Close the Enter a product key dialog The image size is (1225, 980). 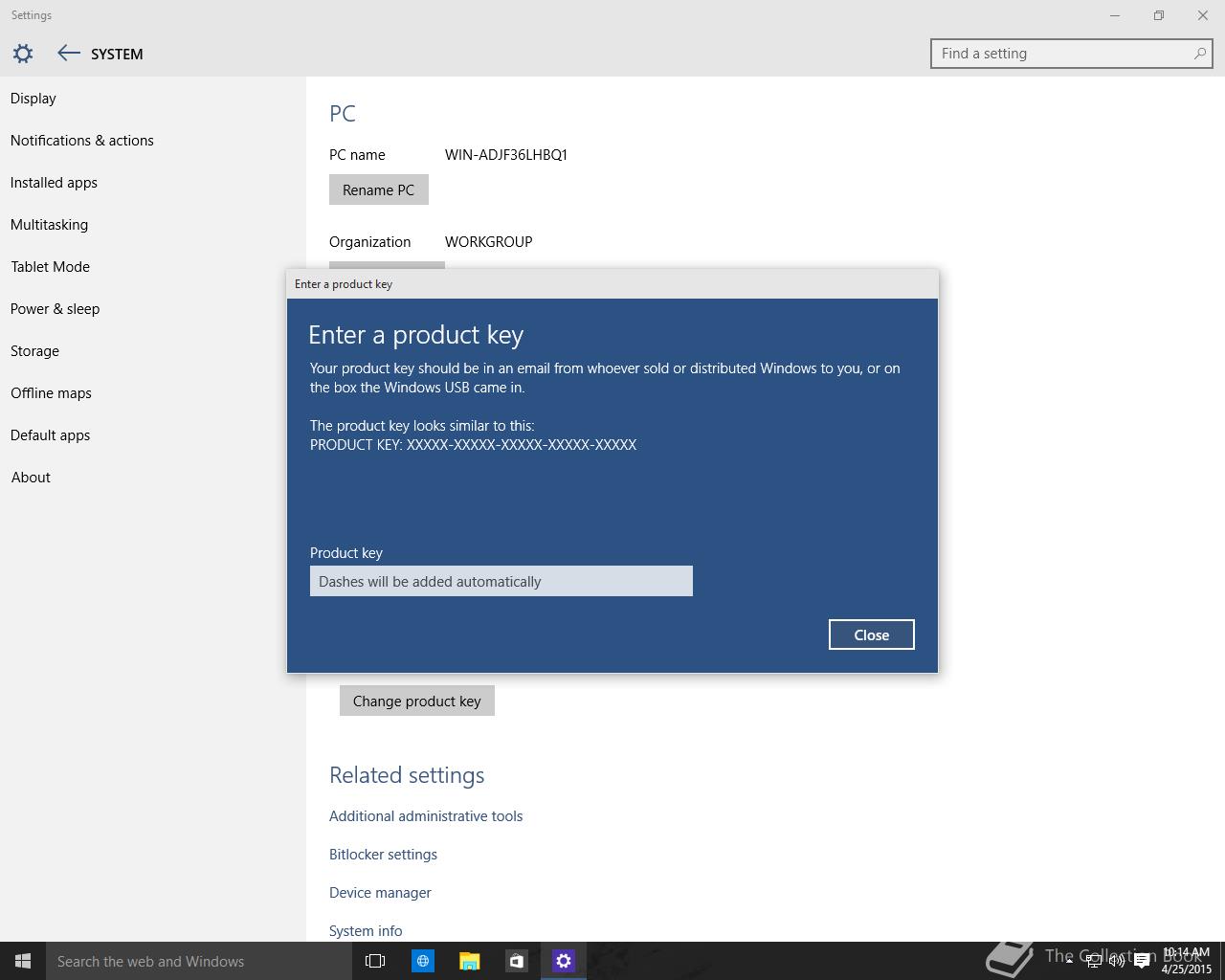click(872, 635)
